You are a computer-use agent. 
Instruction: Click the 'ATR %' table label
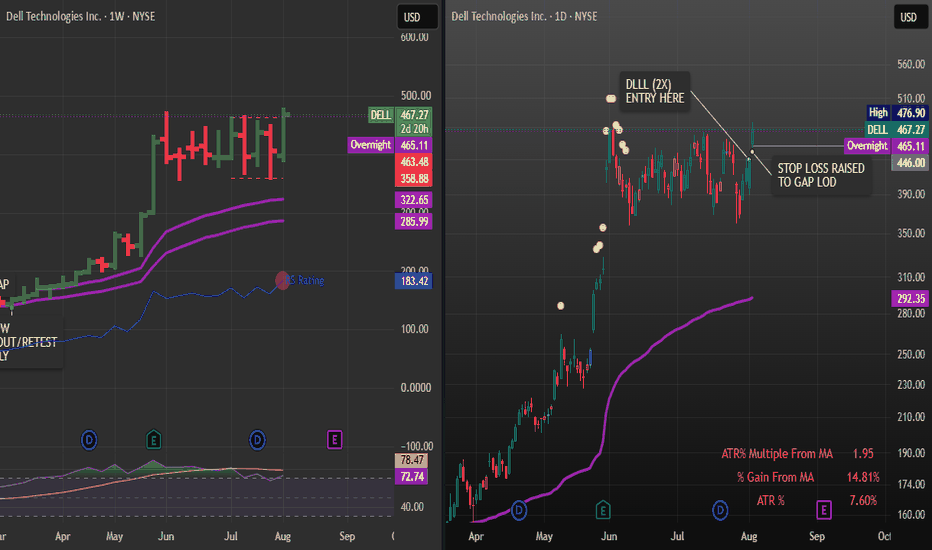[770, 501]
